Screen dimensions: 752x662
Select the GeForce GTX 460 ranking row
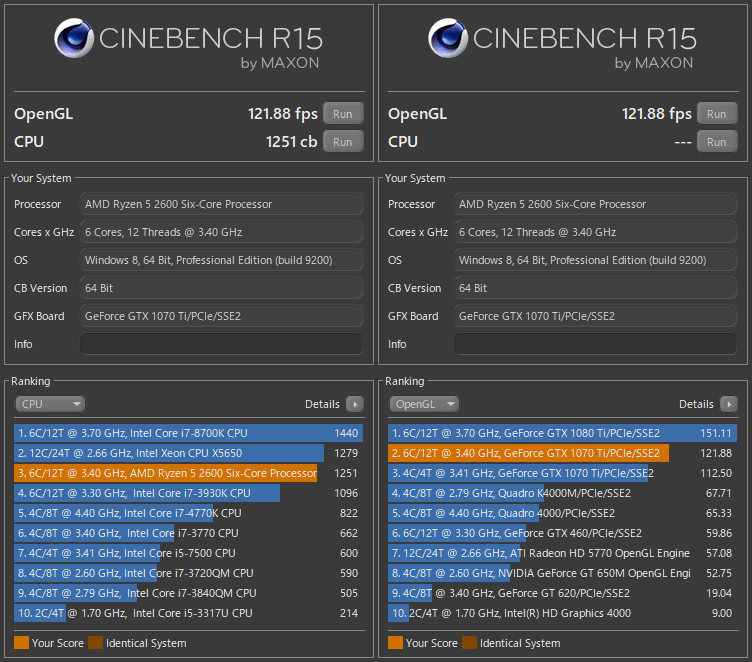point(563,533)
